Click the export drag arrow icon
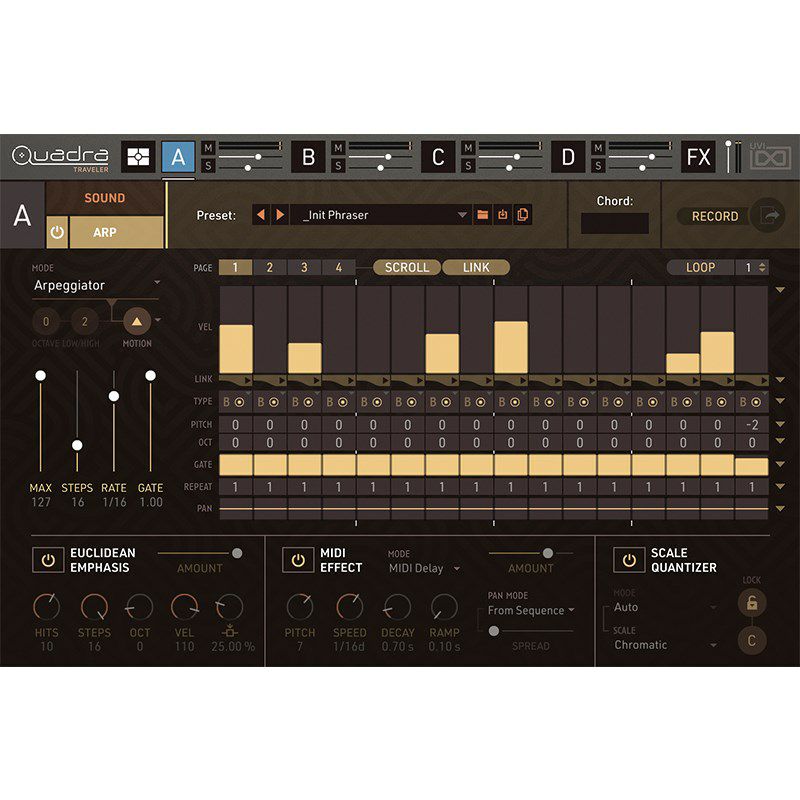800x800 pixels. 769,216
